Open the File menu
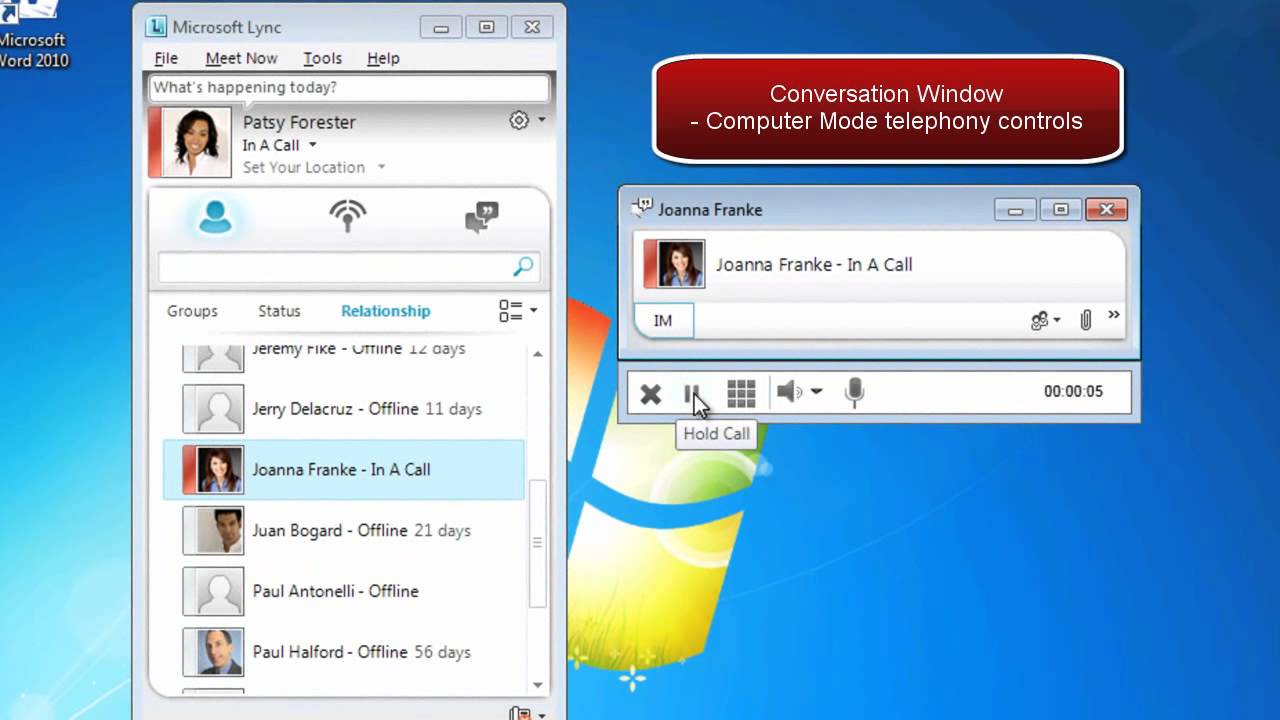 (x=166, y=58)
